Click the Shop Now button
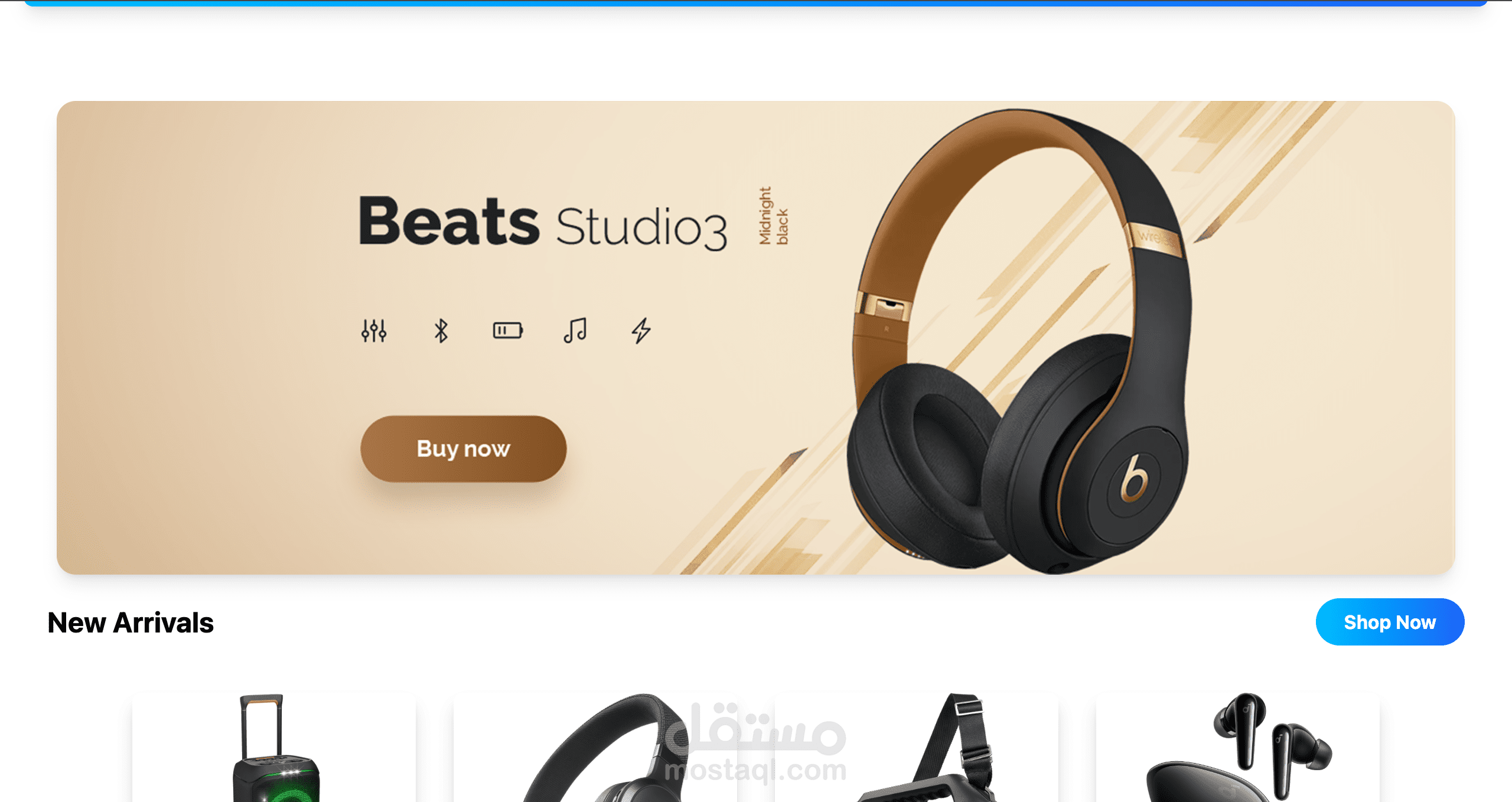Viewport: 1512px width, 802px height. pyautogui.click(x=1390, y=622)
